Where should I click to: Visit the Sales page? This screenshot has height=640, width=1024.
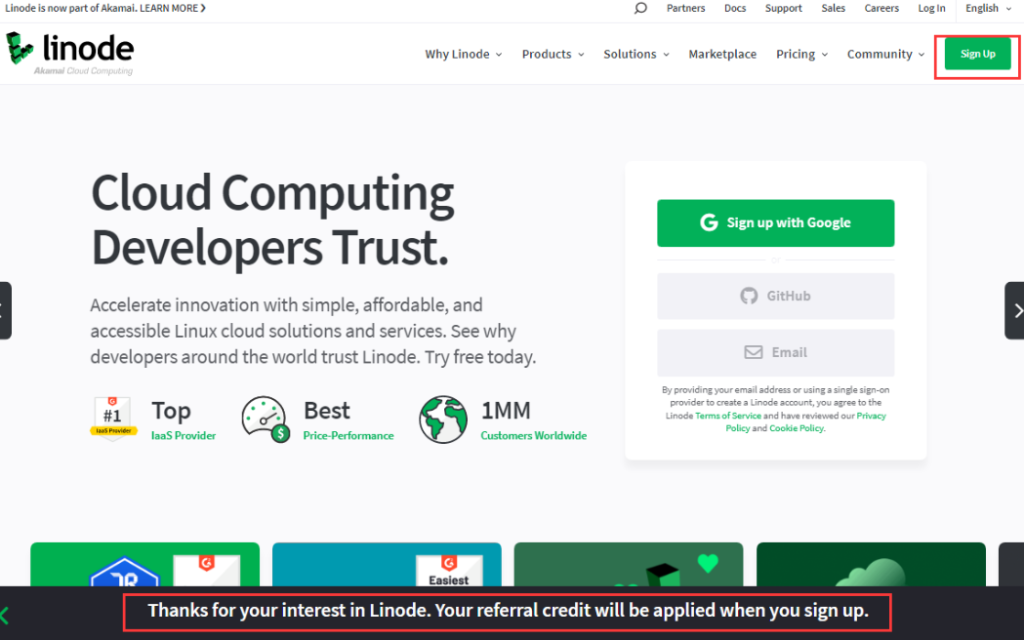coord(833,8)
